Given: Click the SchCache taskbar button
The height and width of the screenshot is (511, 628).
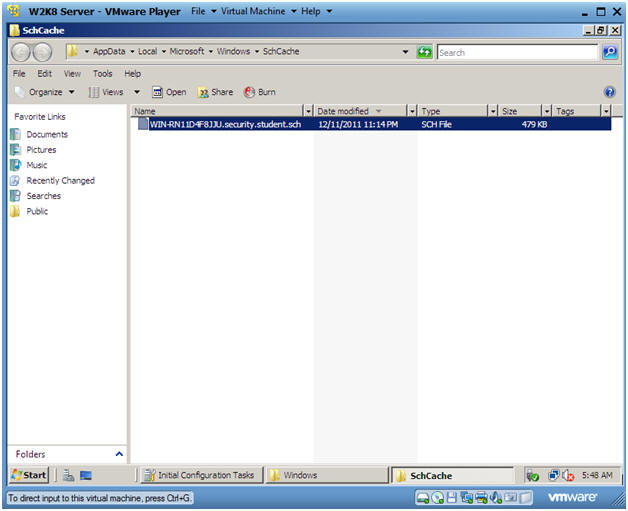Looking at the screenshot, I should click(453, 475).
